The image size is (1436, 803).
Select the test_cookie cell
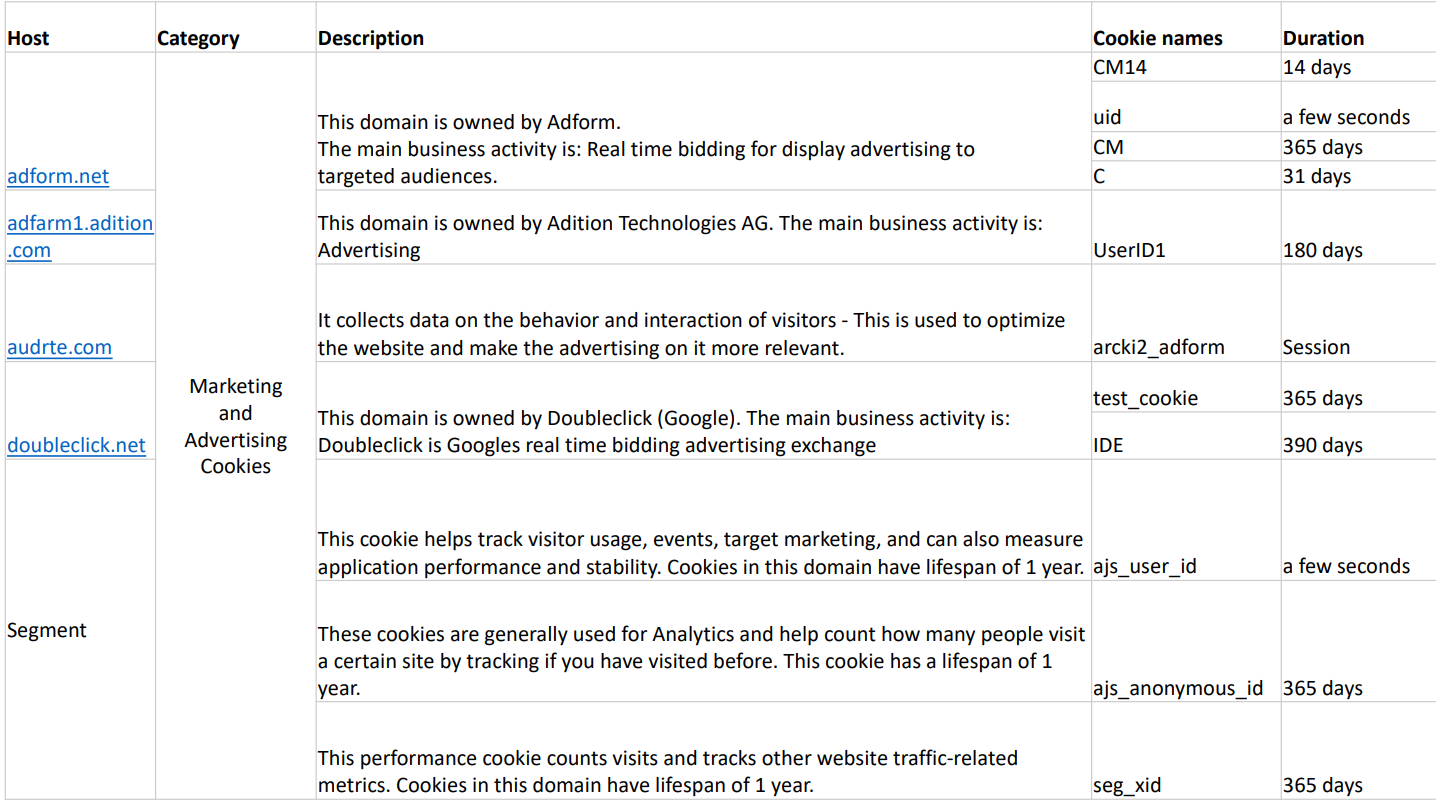1186,387
